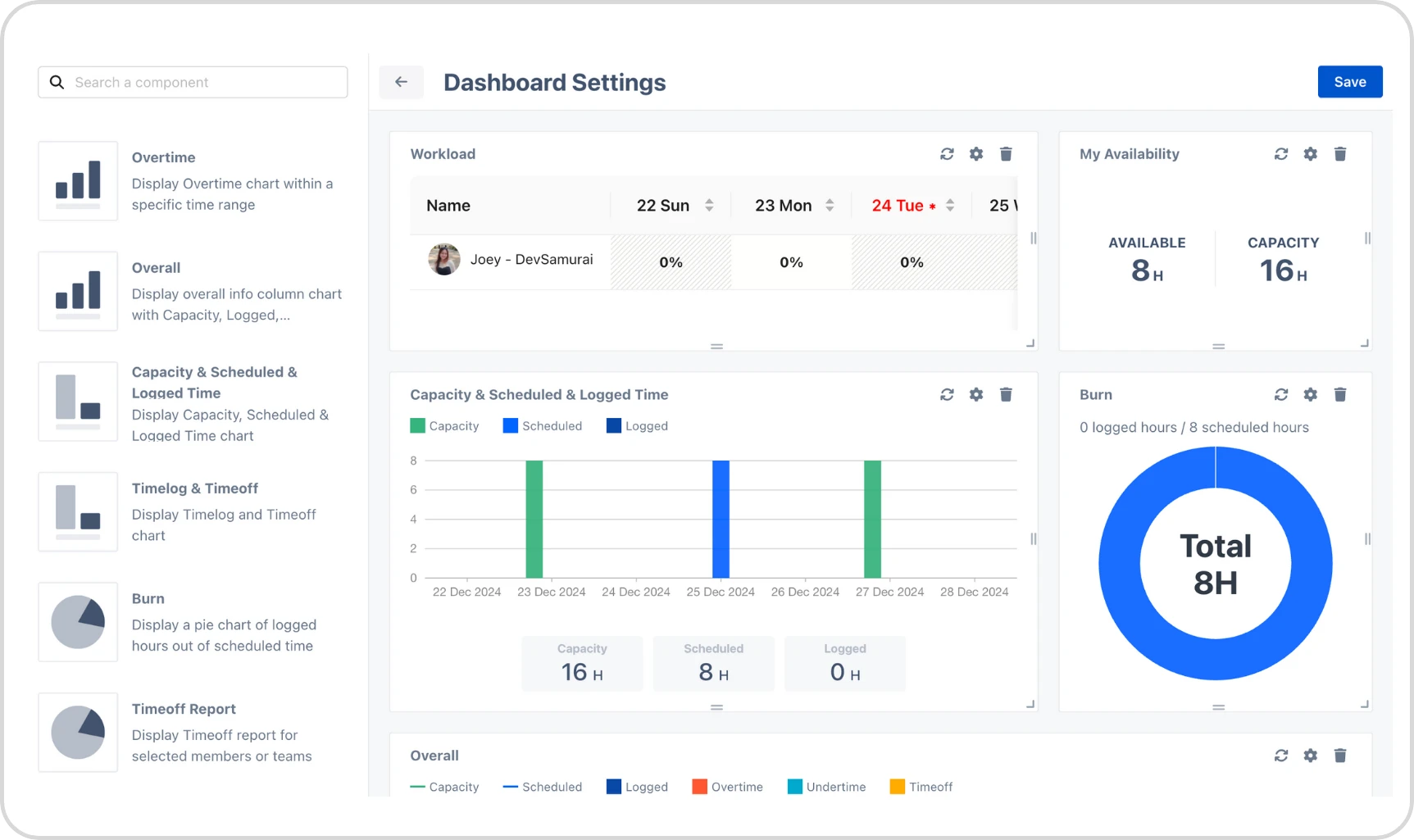Viewport: 1414px width, 840px height.
Task: Go back using the arrow button
Action: (401, 82)
